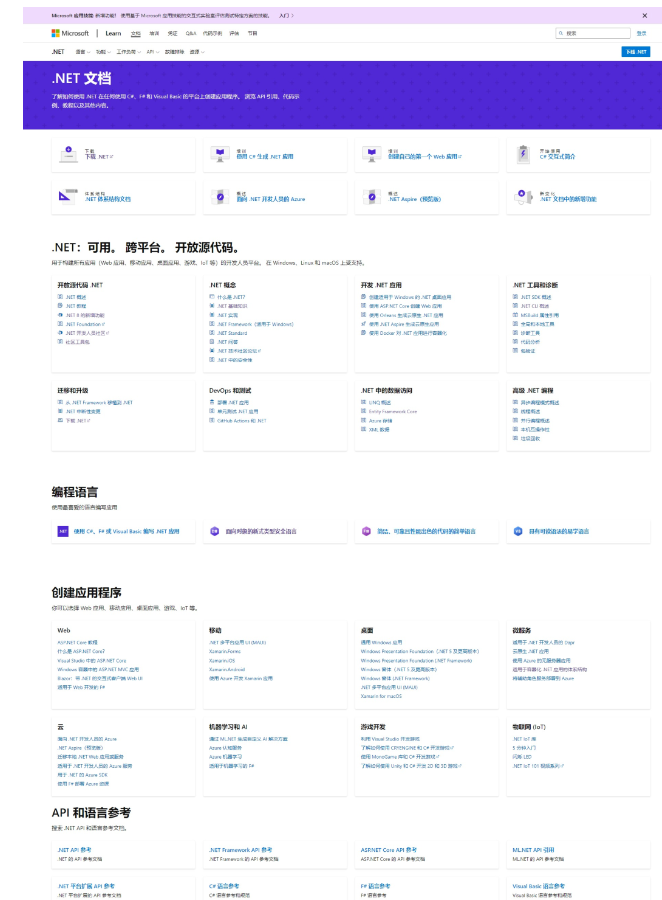
Task: Select the underlined Docs tab in the header
Action: (136, 33)
